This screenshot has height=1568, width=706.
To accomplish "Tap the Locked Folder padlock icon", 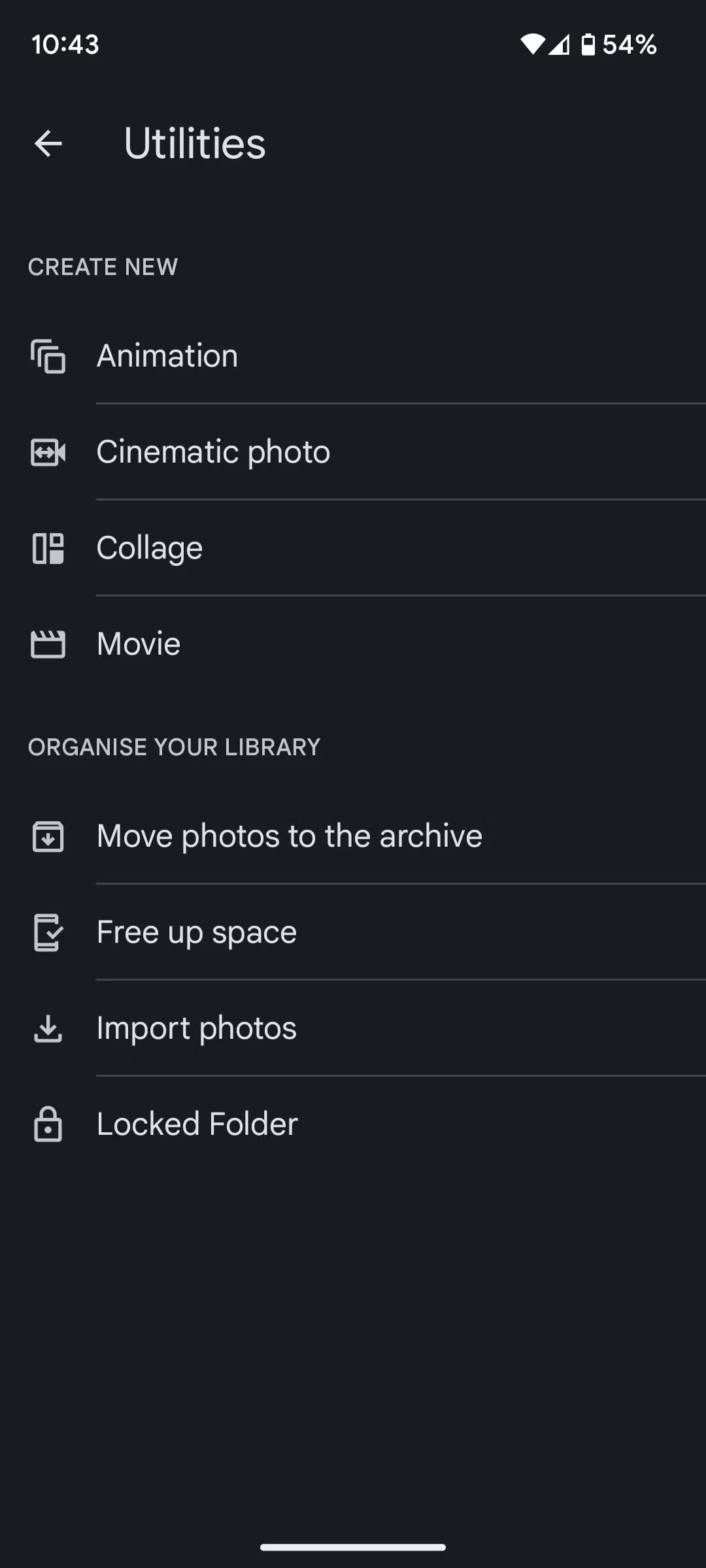I will [x=48, y=1124].
